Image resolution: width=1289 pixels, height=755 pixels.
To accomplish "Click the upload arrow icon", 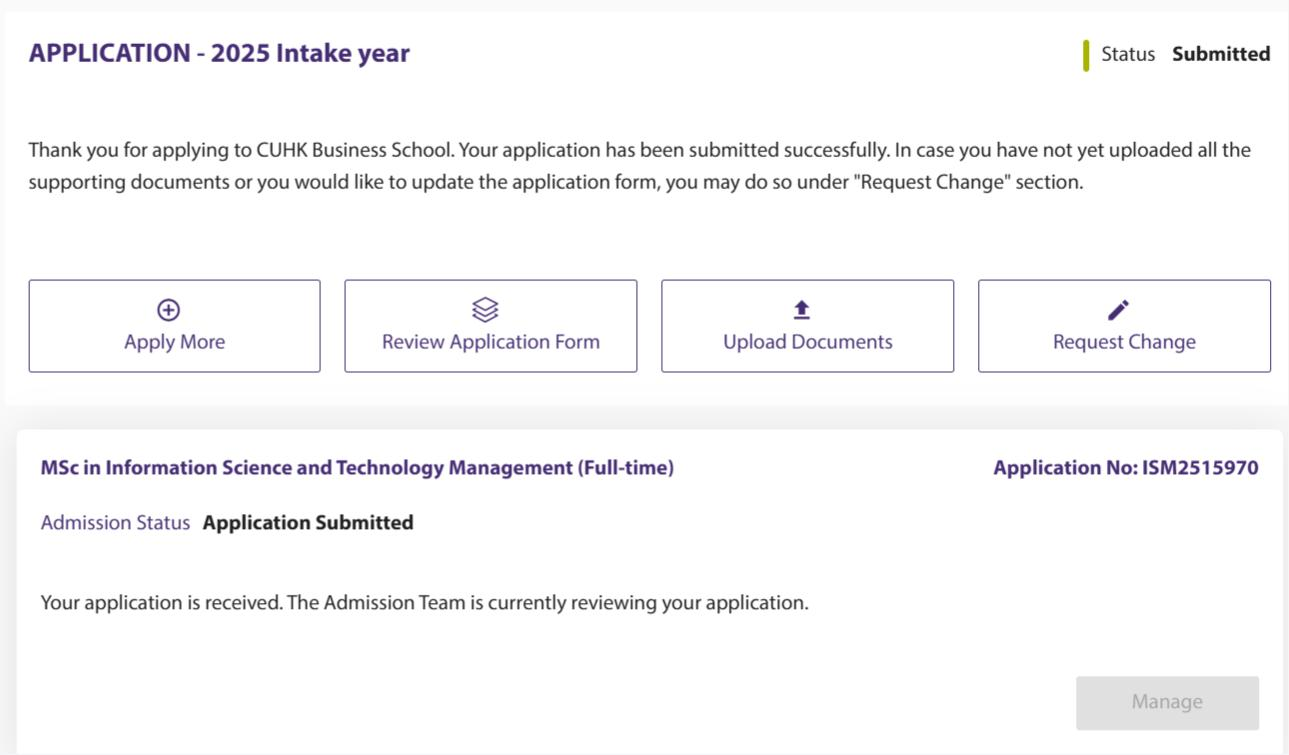I will 801,310.
